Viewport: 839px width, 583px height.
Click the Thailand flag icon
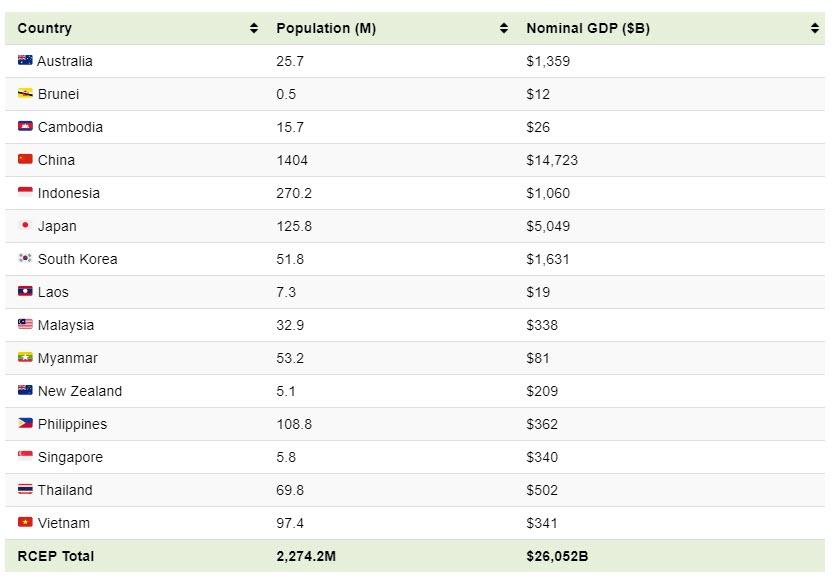pyautogui.click(x=25, y=490)
